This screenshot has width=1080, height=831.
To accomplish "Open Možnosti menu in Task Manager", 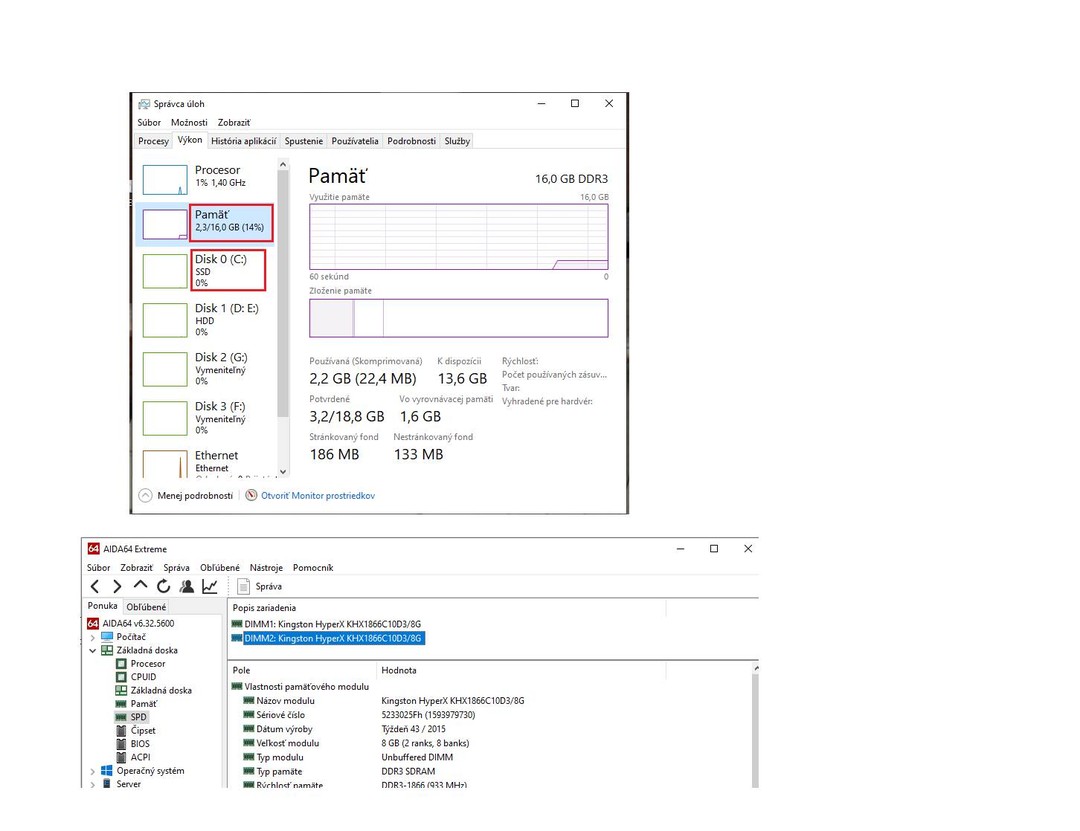I will pos(189,123).
